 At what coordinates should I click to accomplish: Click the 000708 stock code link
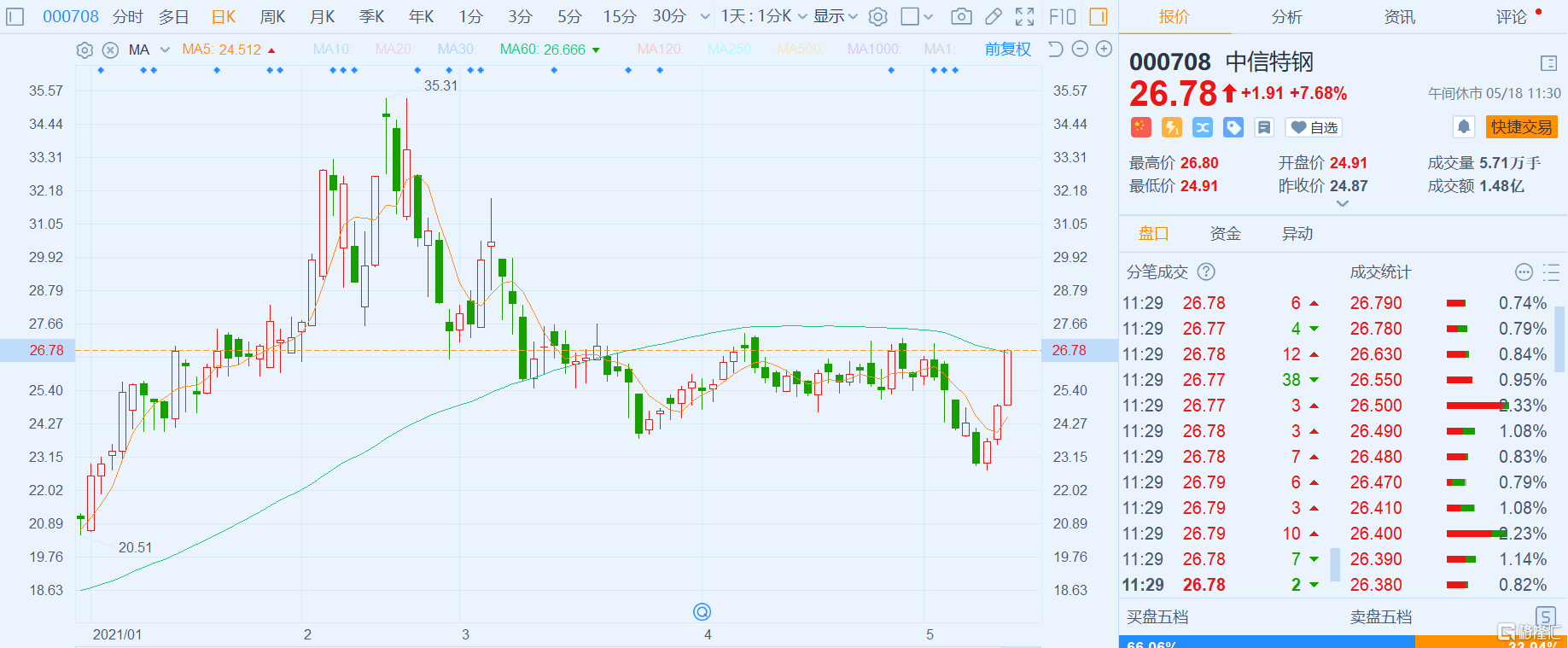click(71, 16)
